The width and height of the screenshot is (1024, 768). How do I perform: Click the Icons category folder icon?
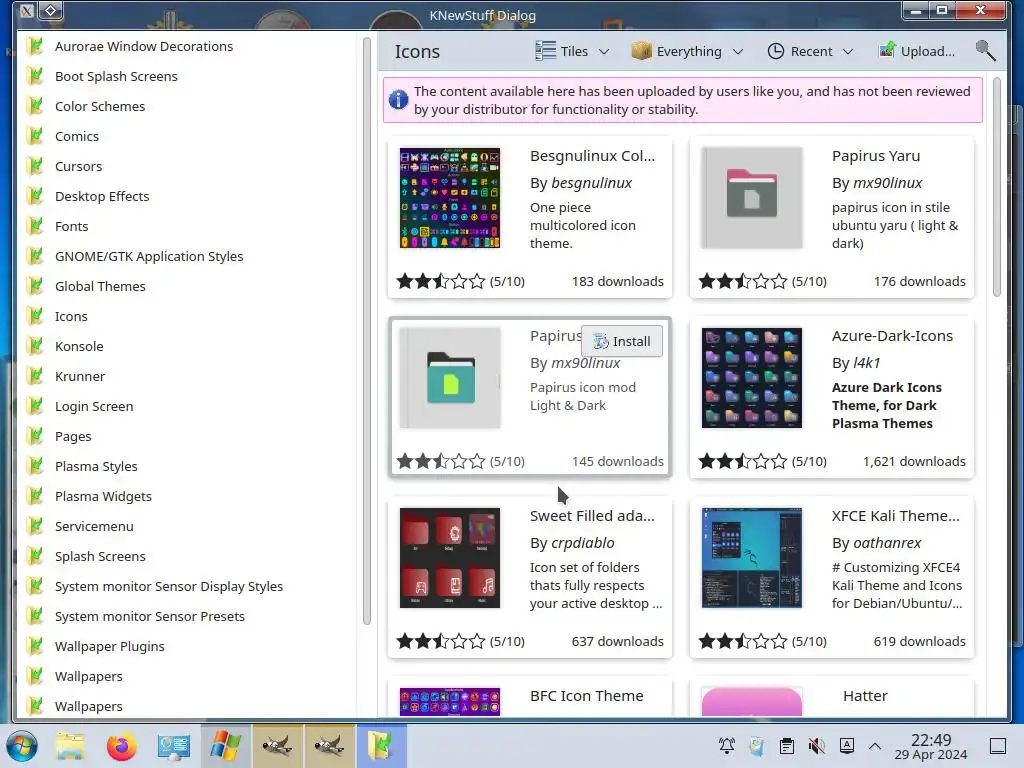tap(35, 316)
